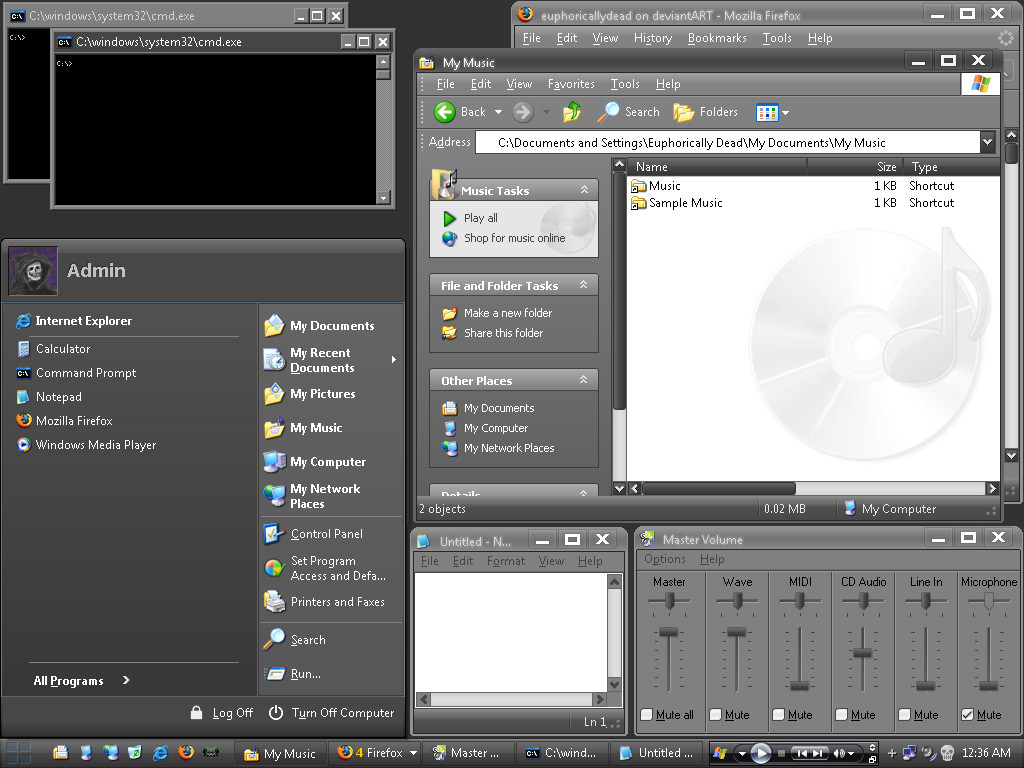Open Printers and Faxes in the Start menu

[324, 602]
